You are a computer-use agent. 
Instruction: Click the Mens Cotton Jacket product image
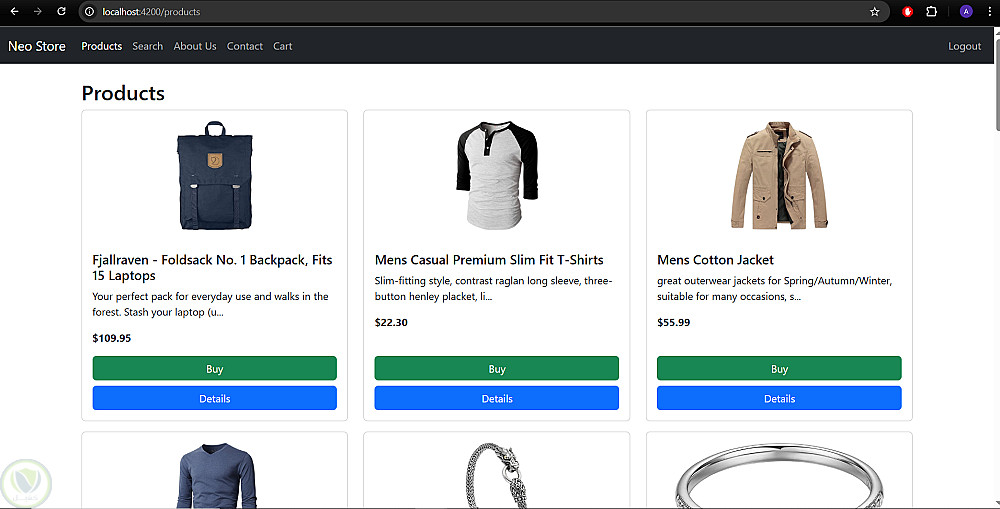tap(779, 176)
